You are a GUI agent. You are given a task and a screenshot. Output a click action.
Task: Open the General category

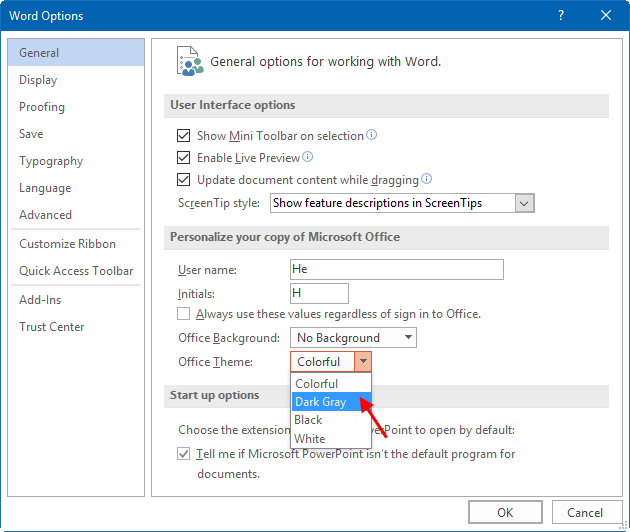tap(76, 53)
